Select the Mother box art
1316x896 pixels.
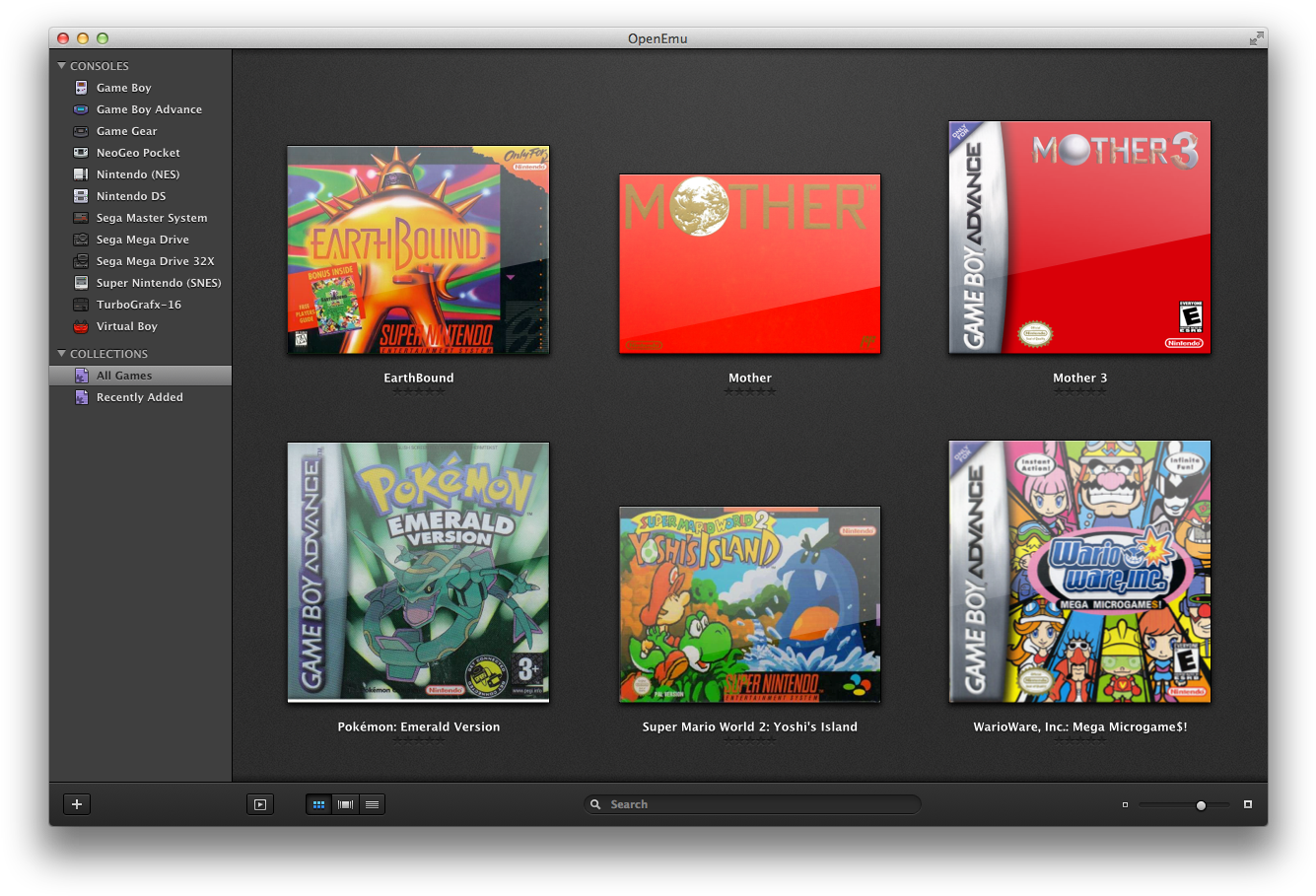749,263
